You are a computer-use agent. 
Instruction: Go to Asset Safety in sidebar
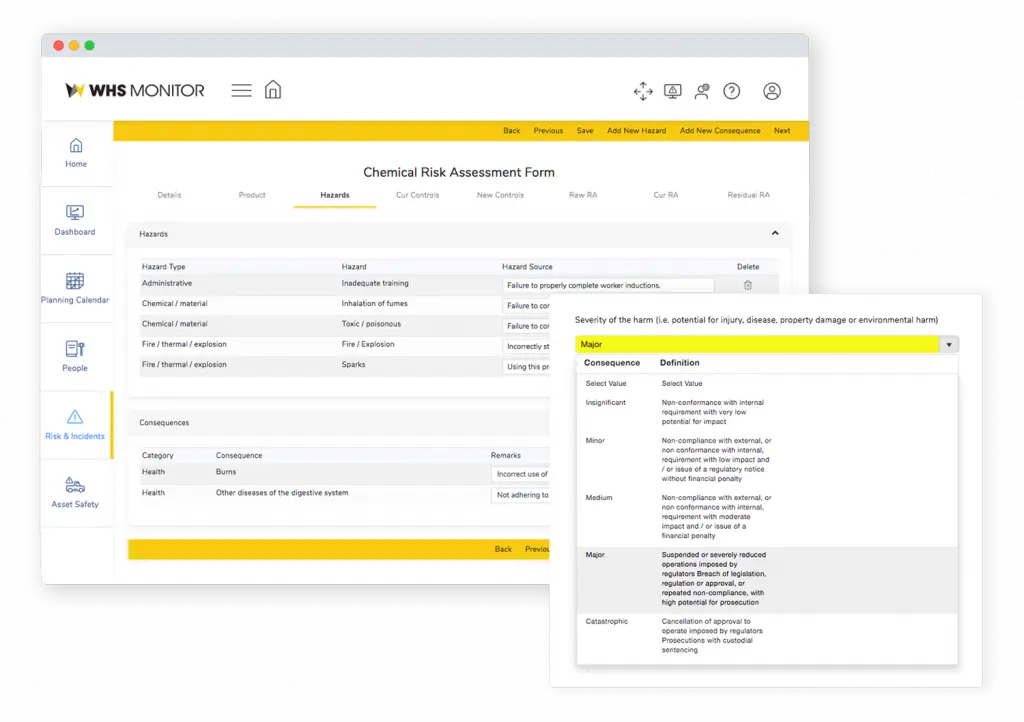click(75, 492)
